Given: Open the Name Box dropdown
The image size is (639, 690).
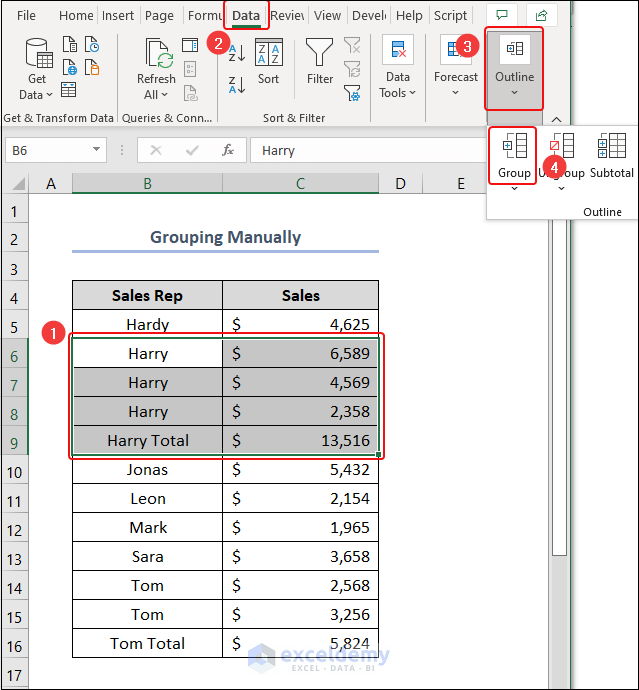Looking at the screenshot, I should click(x=96, y=150).
